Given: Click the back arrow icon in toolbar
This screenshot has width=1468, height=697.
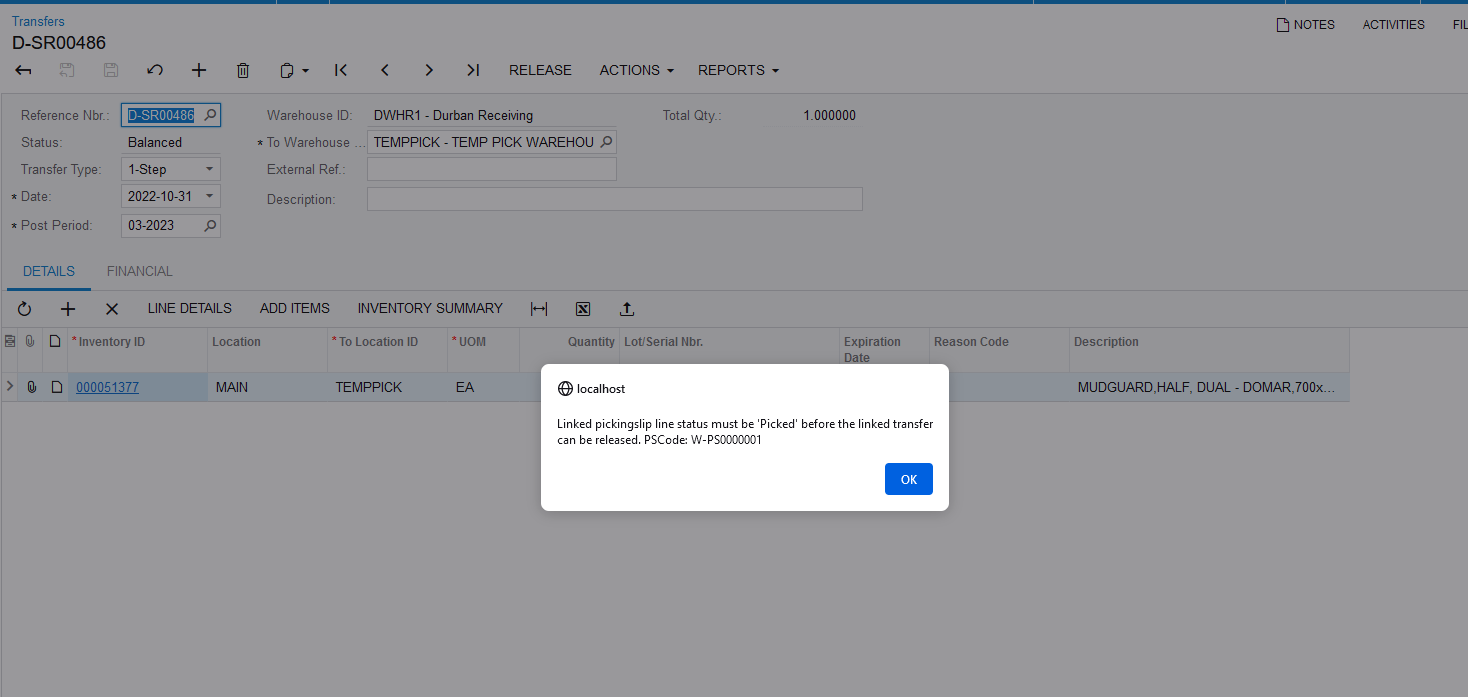Looking at the screenshot, I should point(24,70).
